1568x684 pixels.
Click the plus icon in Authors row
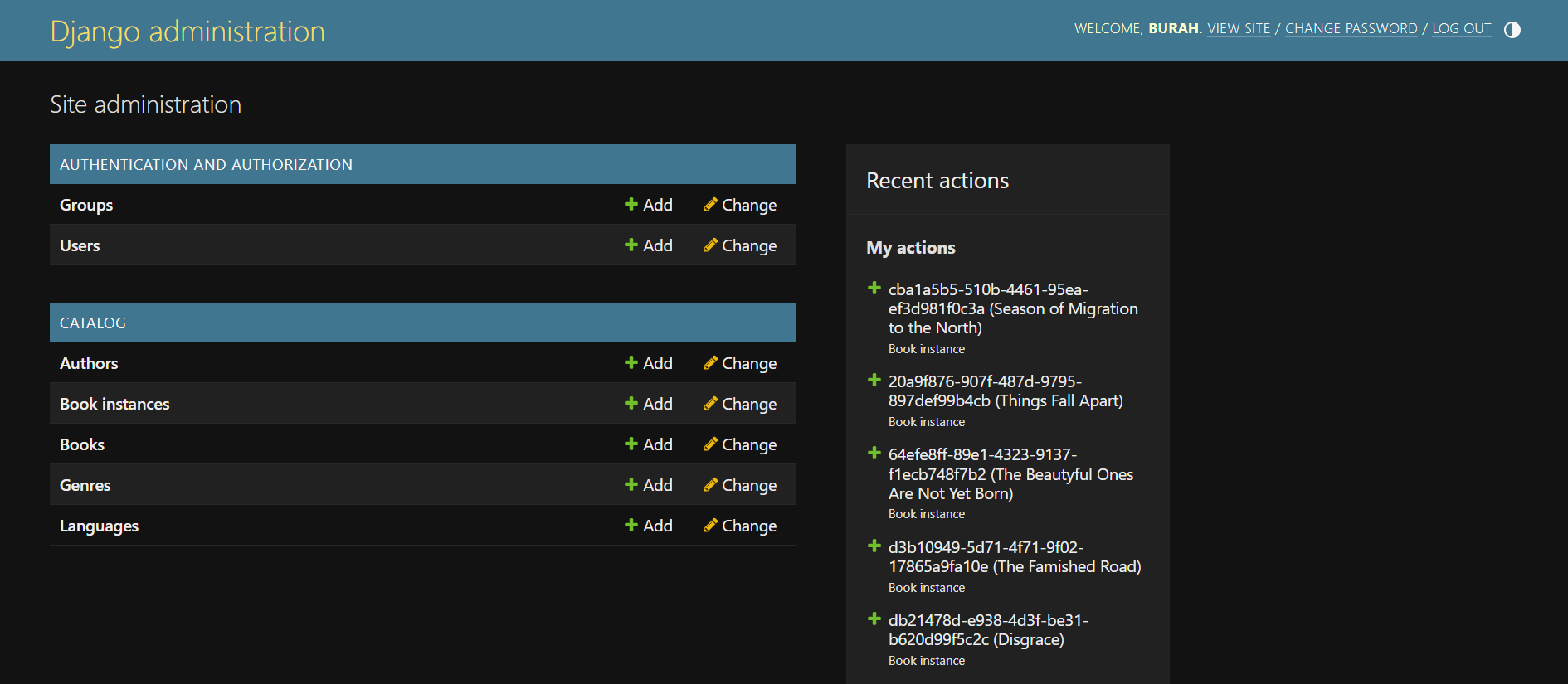click(631, 362)
